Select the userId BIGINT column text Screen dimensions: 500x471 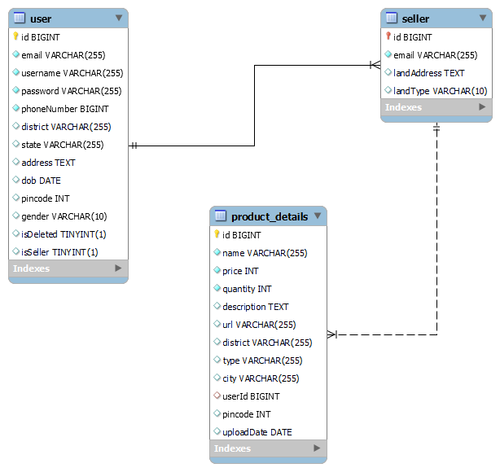251,396
